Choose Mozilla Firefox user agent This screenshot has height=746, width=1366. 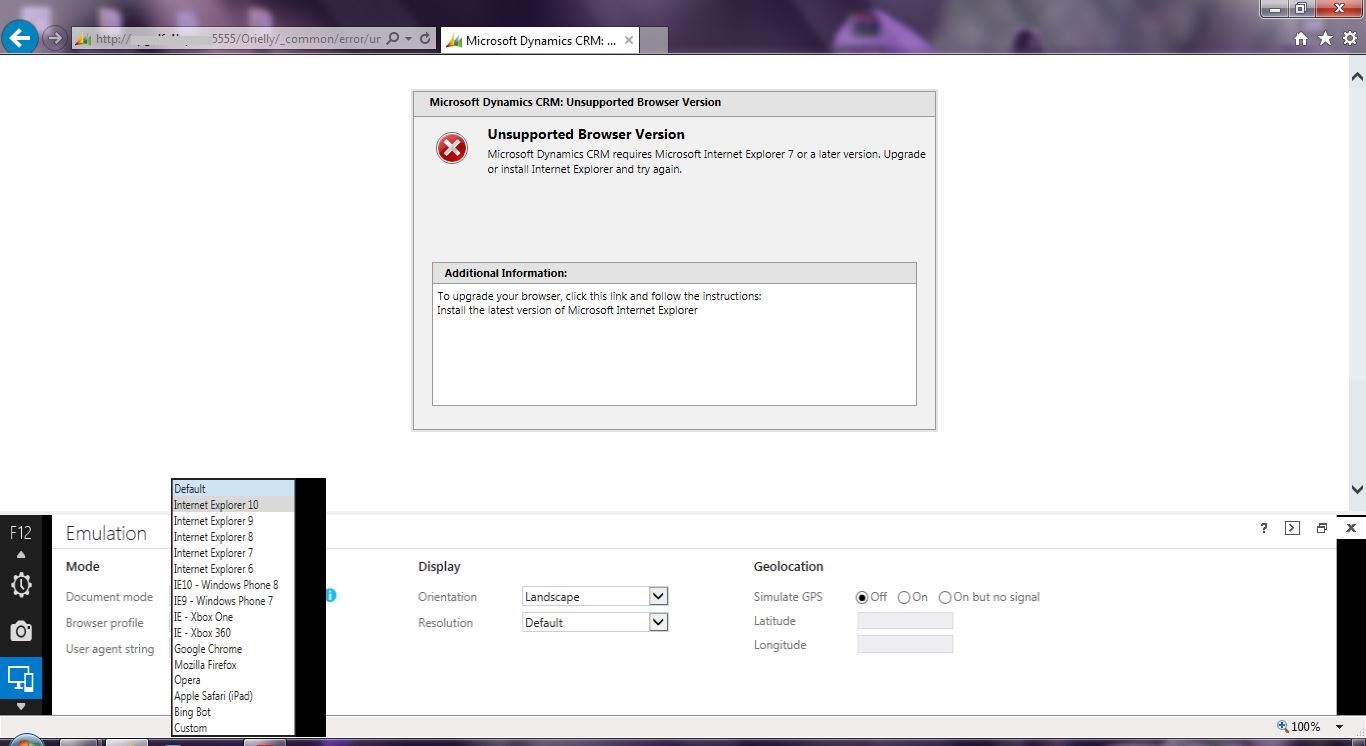tap(233, 665)
